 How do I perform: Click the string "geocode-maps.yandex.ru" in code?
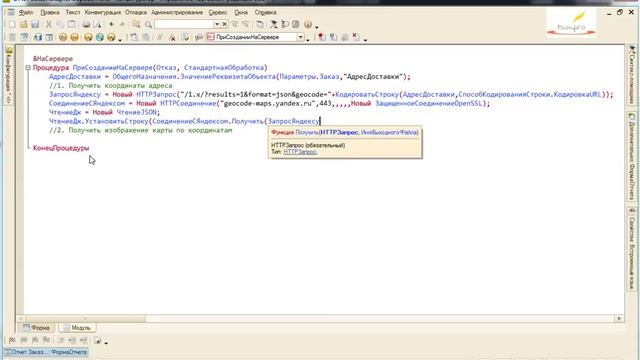point(268,103)
